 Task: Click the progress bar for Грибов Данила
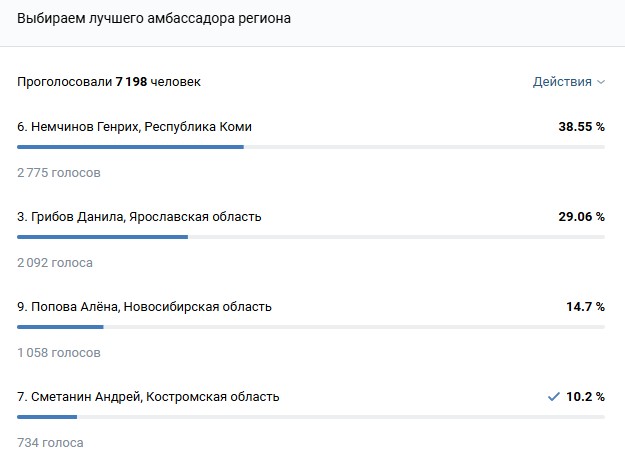[310, 237]
